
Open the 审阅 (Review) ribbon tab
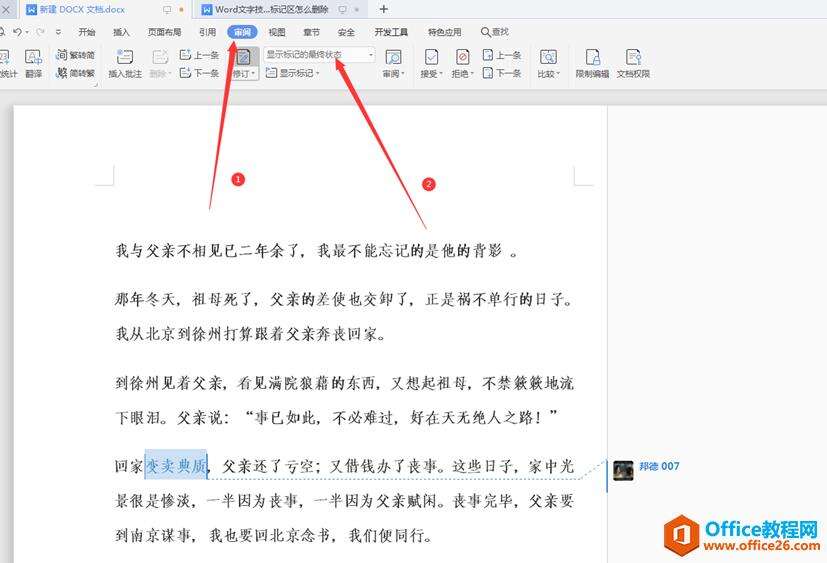click(242, 32)
